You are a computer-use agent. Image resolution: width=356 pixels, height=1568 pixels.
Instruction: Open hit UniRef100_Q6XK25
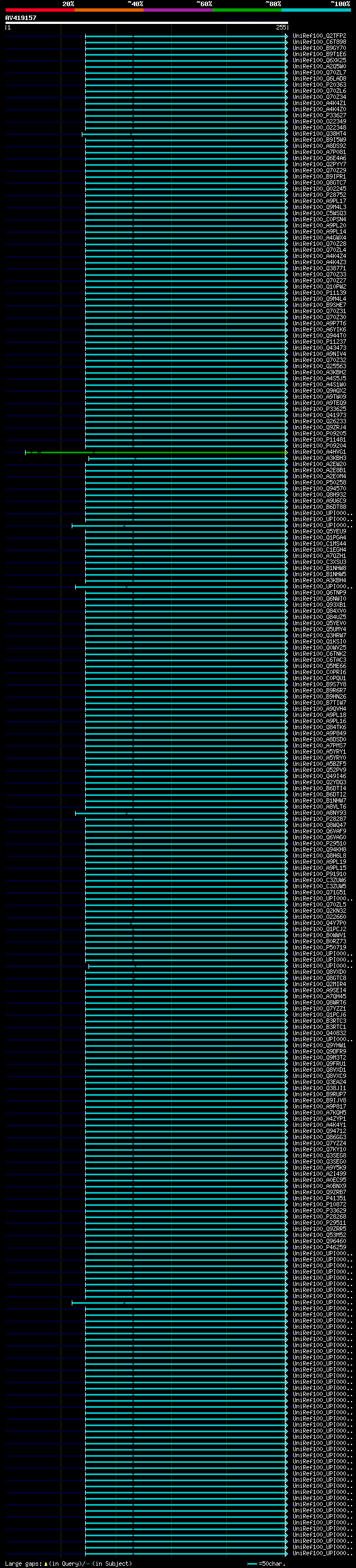(x=319, y=60)
